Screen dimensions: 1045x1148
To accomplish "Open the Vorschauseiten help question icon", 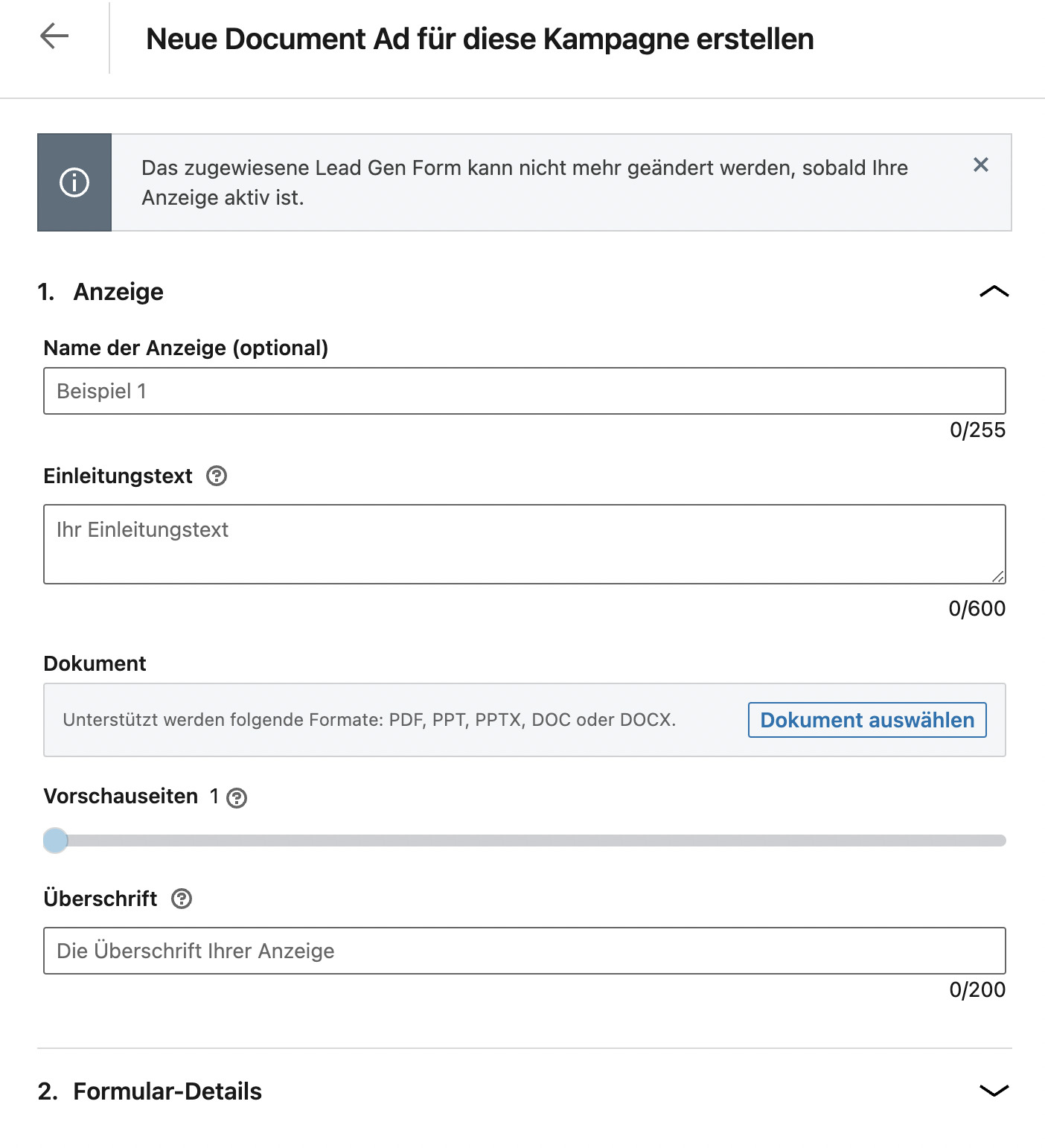I will pyautogui.click(x=237, y=798).
